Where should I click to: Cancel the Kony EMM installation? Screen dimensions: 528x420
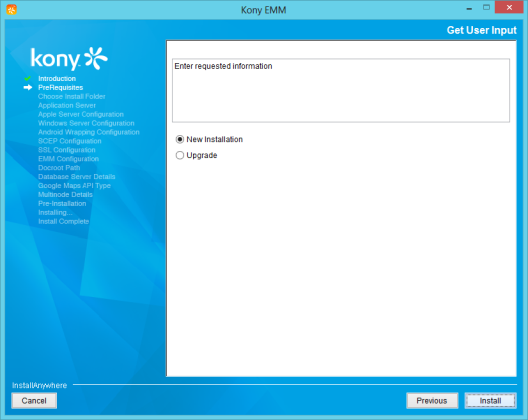[x=34, y=401]
